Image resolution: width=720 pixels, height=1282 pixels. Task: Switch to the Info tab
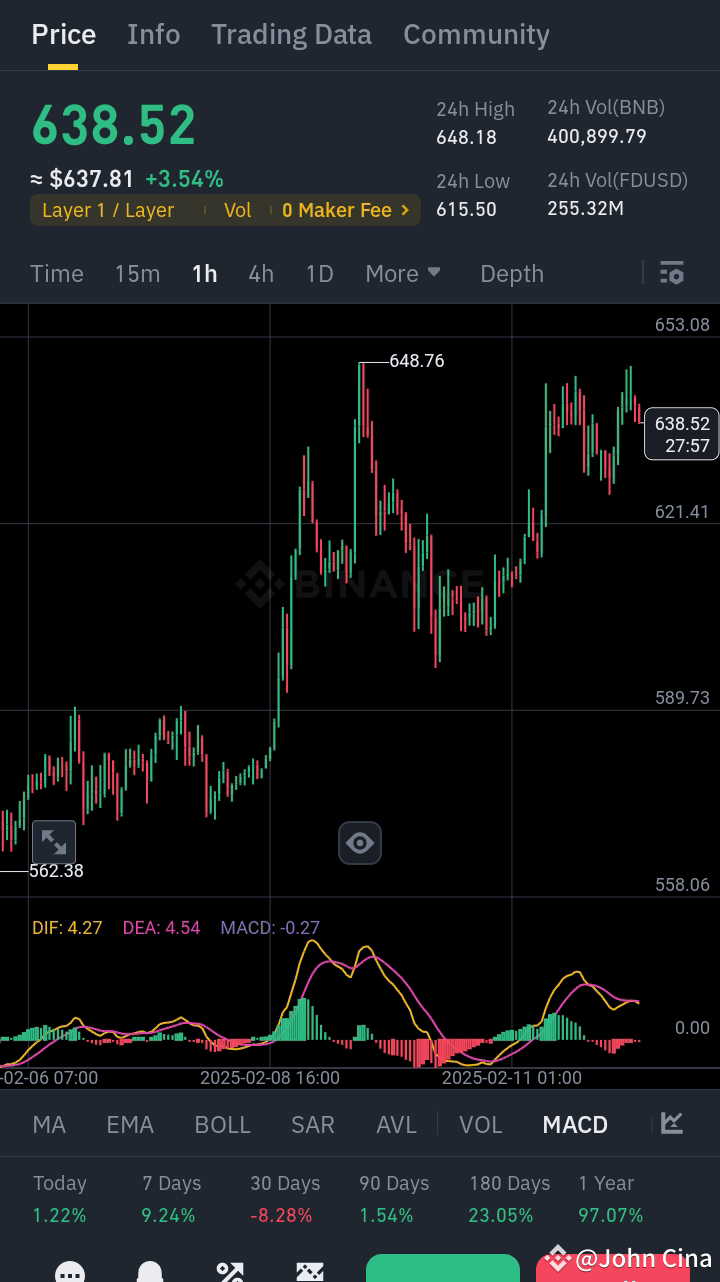click(154, 35)
